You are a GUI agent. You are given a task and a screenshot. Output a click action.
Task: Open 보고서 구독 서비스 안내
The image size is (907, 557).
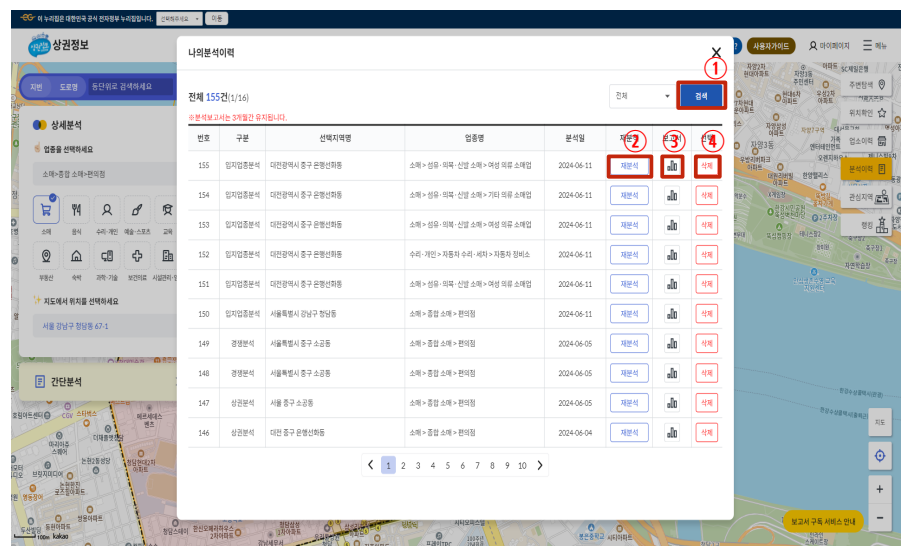coord(823,521)
